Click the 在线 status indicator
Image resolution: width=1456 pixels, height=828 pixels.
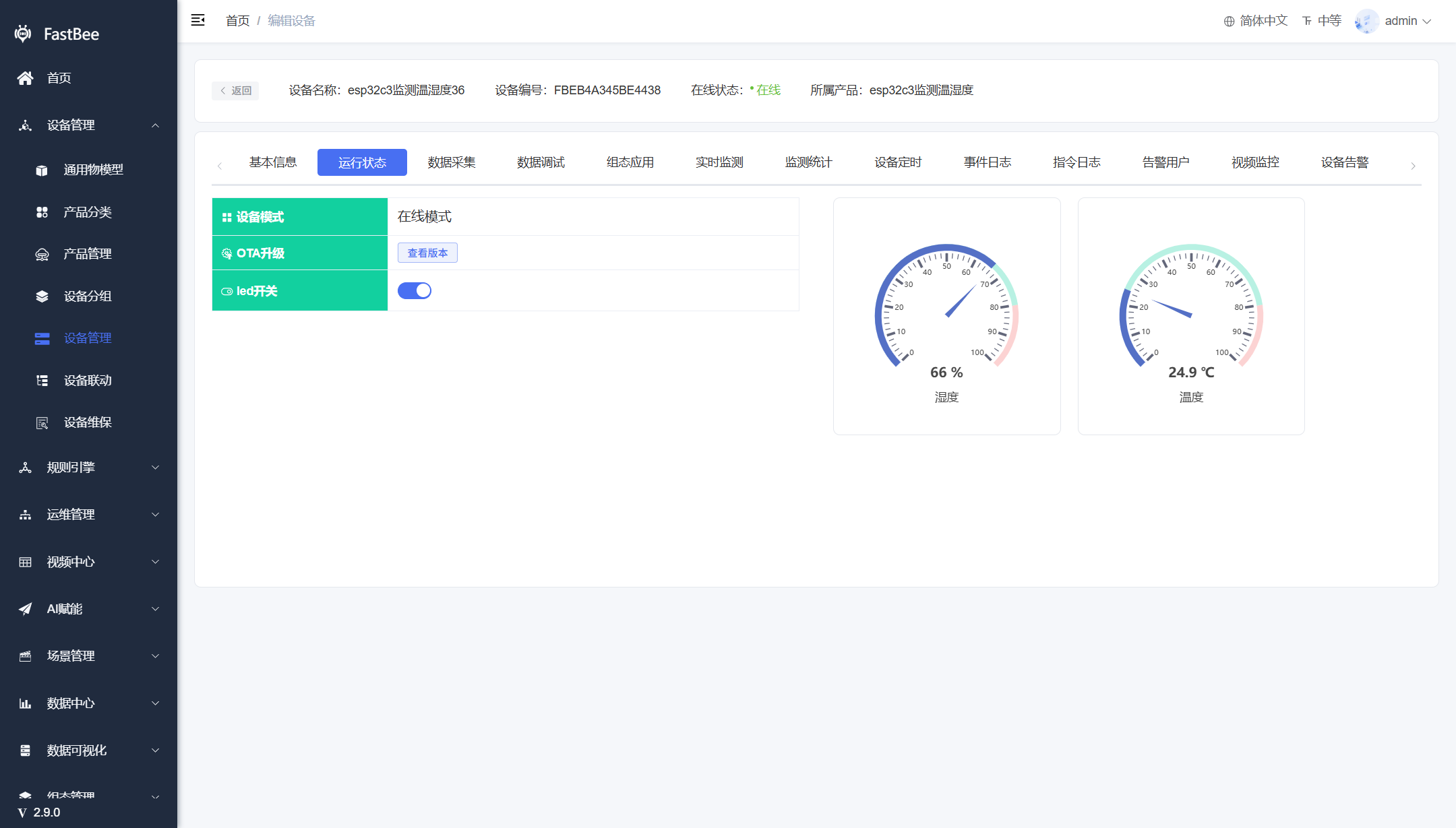tap(765, 90)
